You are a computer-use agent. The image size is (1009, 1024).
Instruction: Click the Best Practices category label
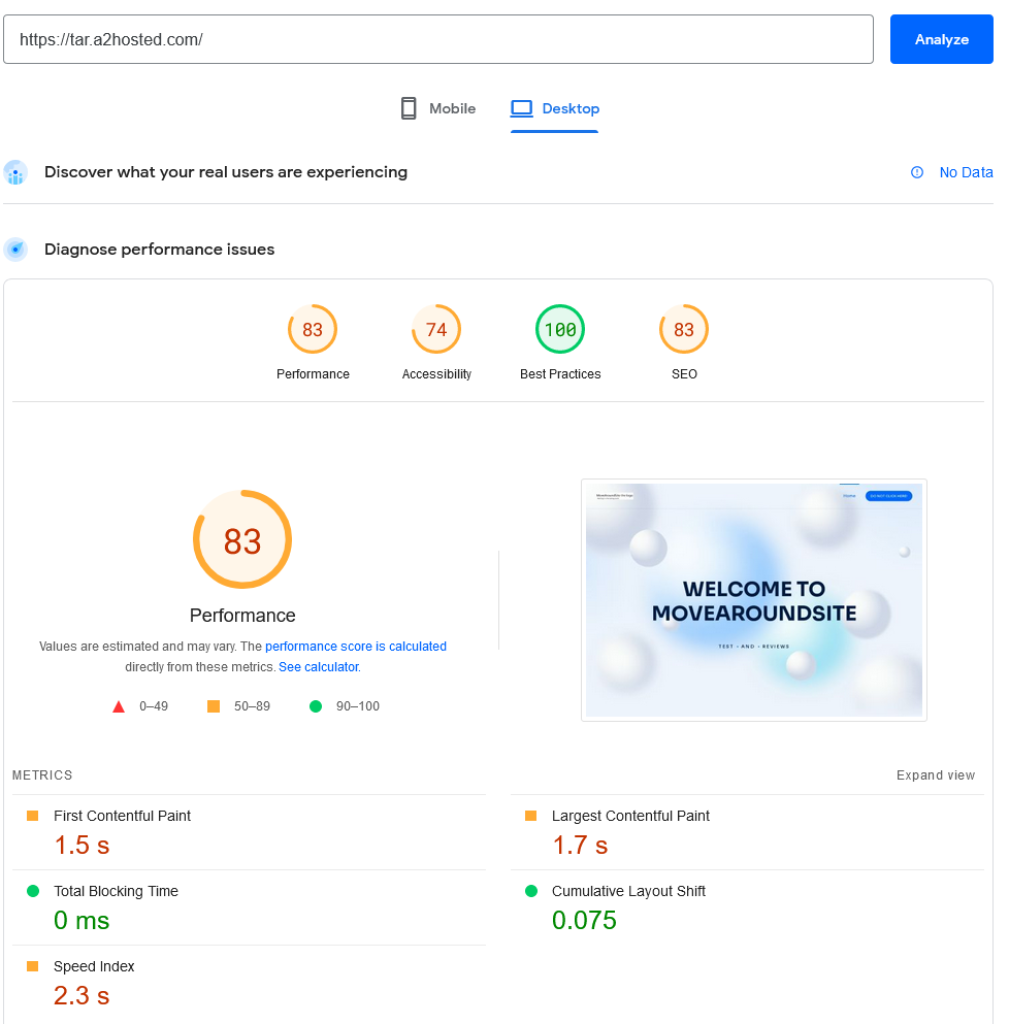click(x=560, y=374)
